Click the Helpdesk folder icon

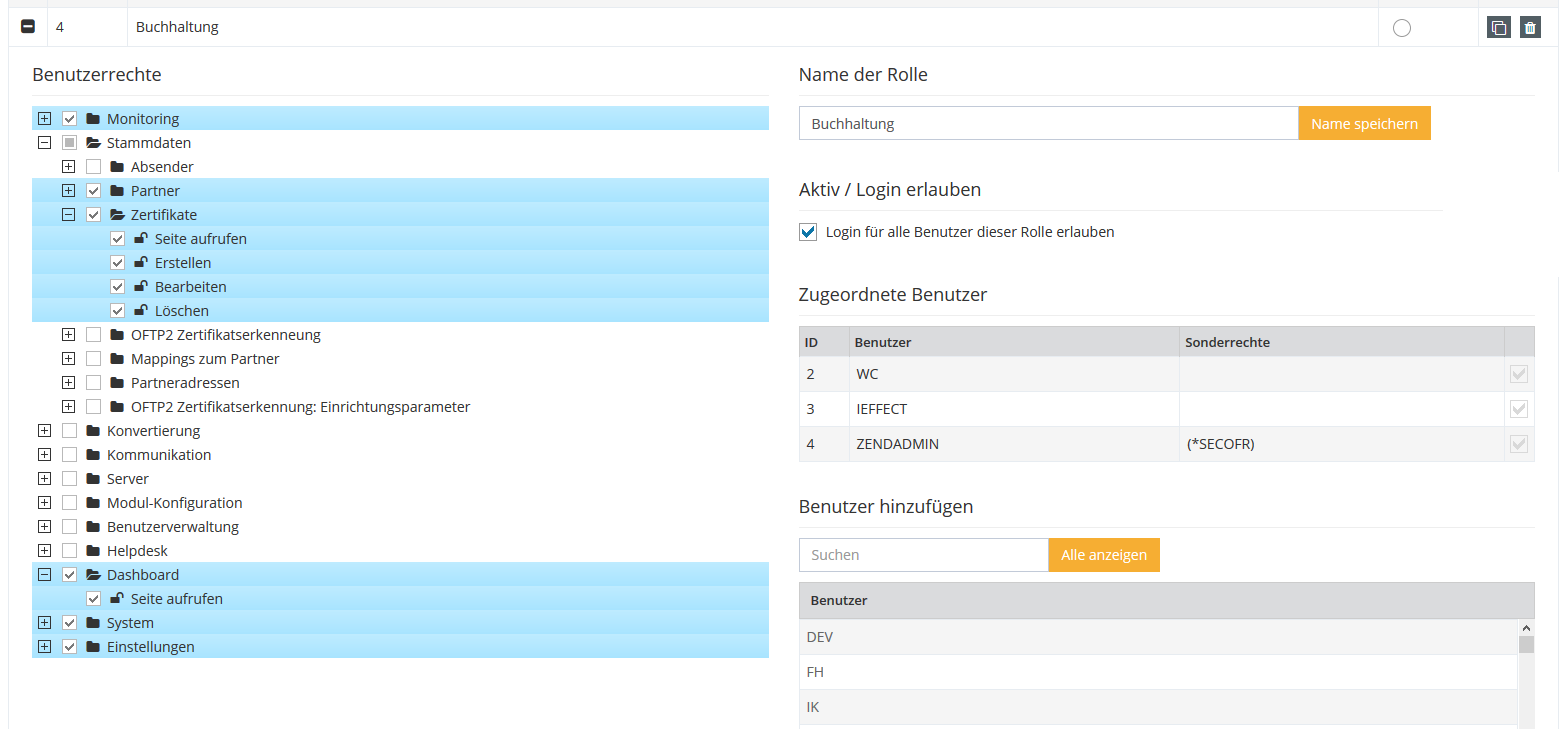pyautogui.click(x=93, y=551)
